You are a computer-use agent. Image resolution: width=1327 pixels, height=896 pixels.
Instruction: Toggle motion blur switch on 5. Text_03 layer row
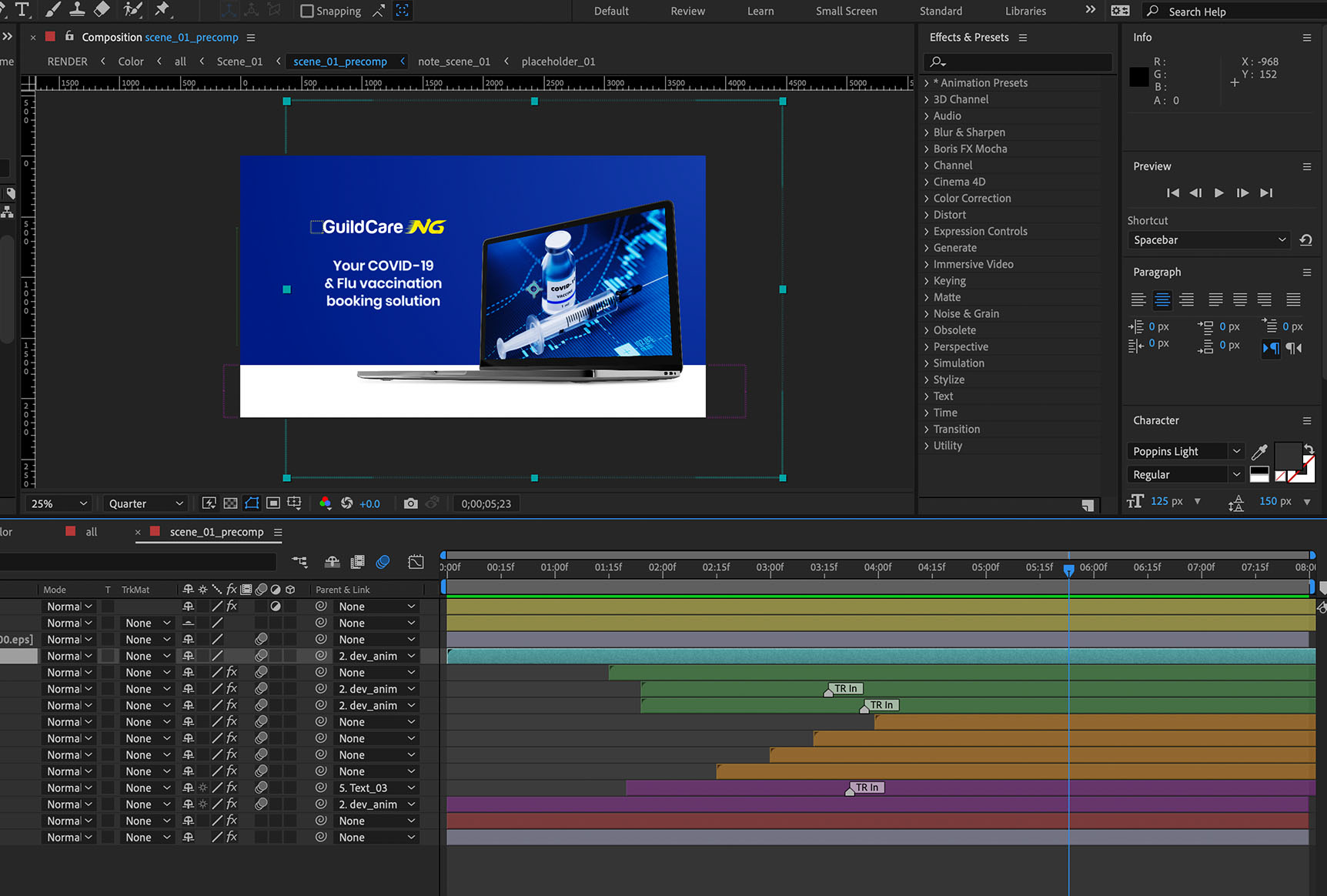(261, 787)
